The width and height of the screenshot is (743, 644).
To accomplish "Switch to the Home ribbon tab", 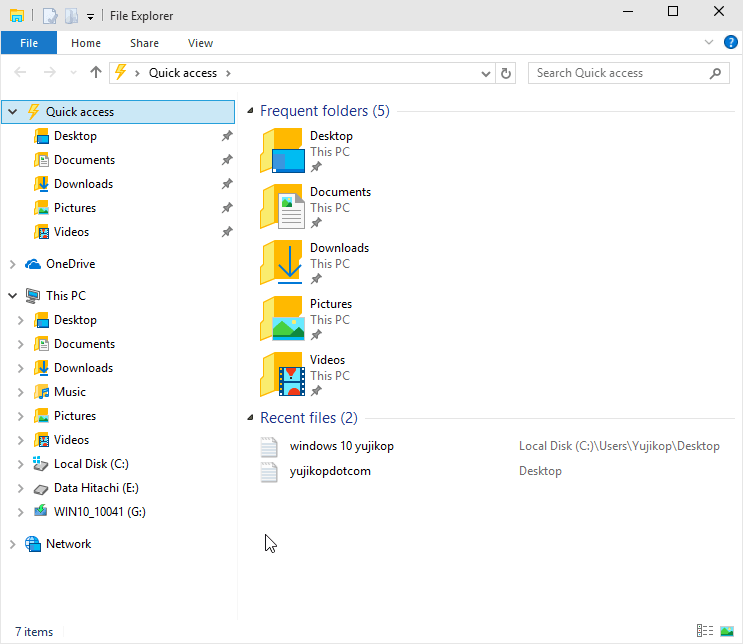I will pyautogui.click(x=86, y=43).
